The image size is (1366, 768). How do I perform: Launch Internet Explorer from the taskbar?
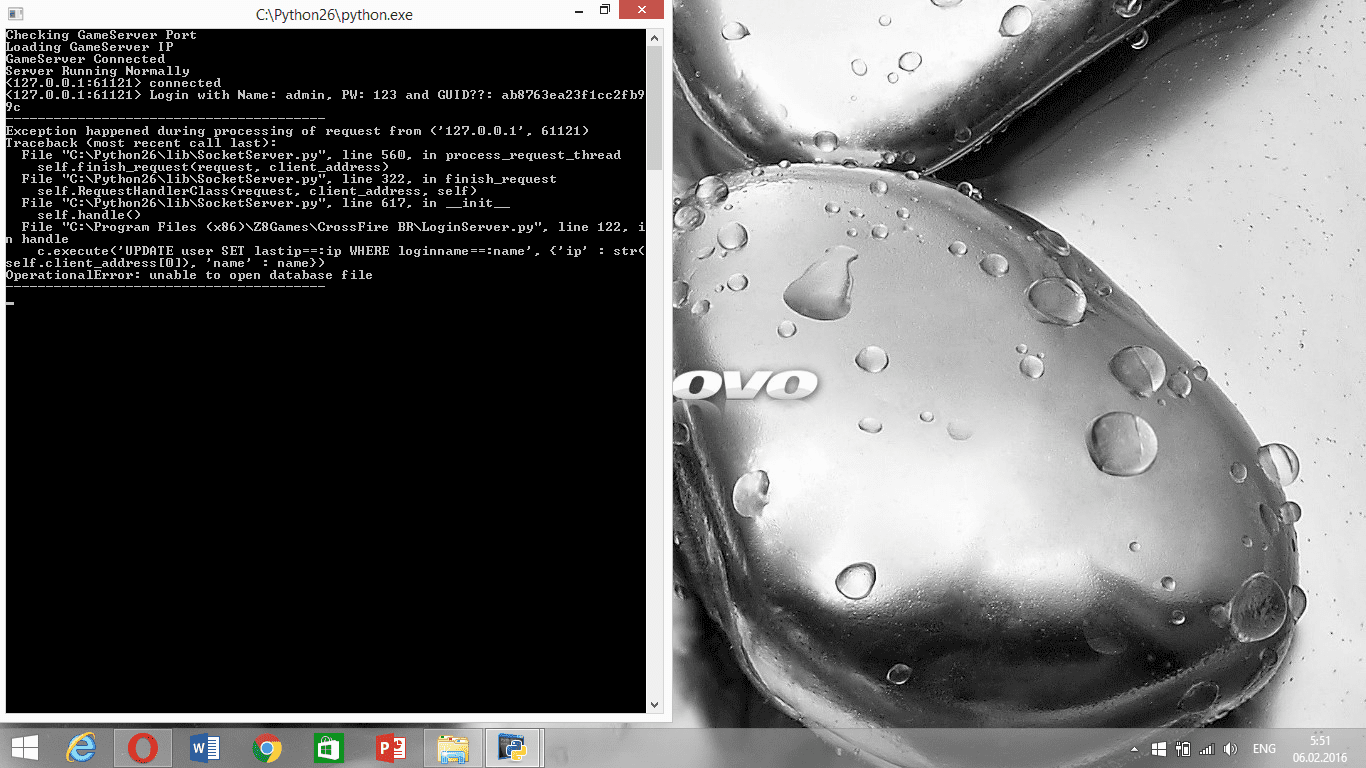coord(81,748)
